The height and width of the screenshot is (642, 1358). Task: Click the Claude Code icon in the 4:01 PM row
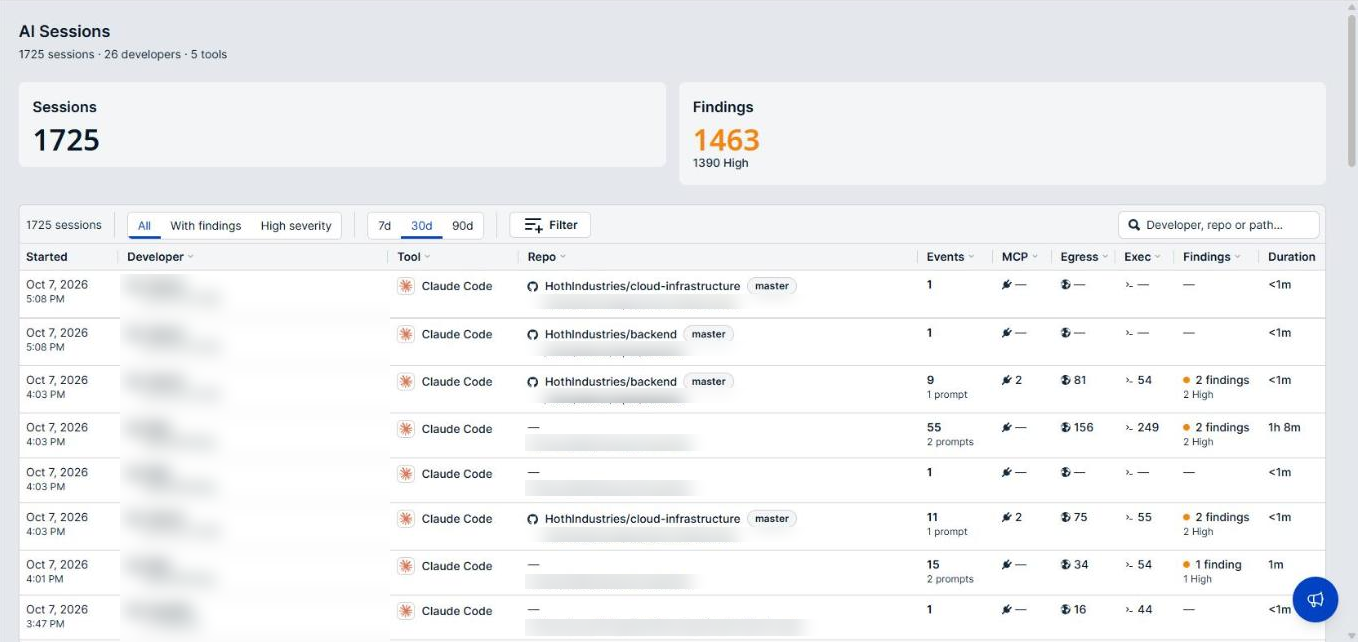[406, 566]
